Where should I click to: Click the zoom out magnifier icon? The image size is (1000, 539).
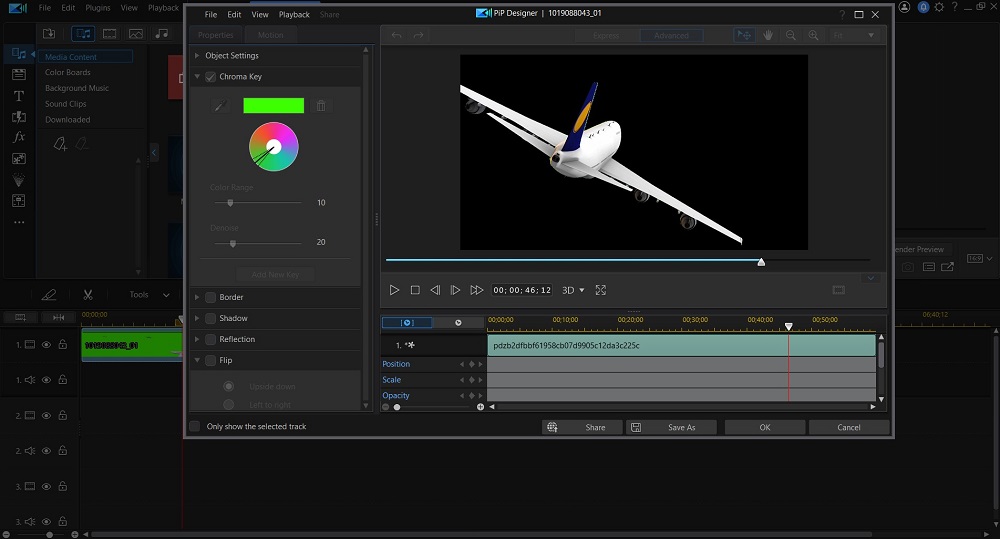[x=791, y=35]
